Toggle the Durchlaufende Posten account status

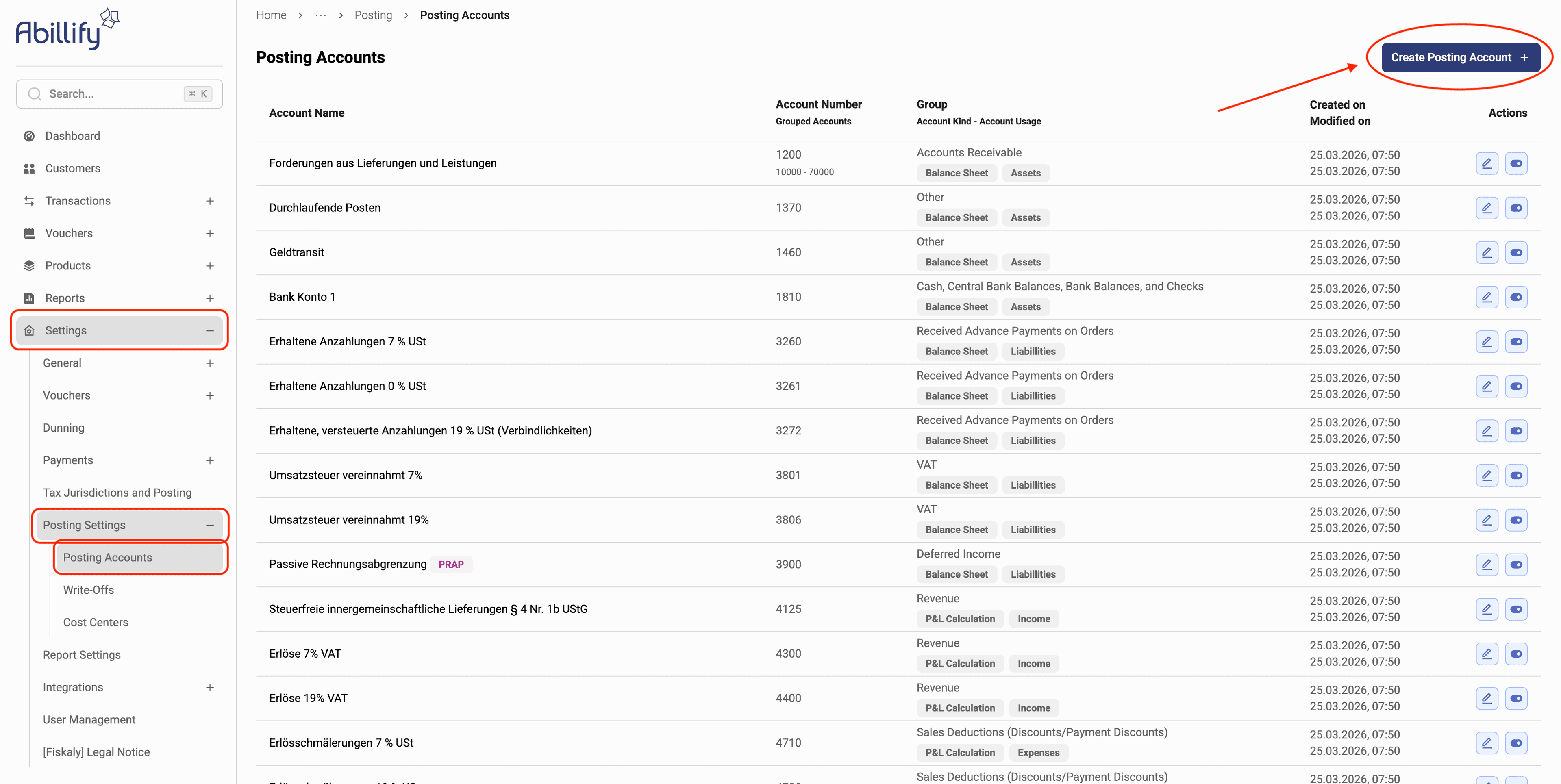pos(1516,208)
